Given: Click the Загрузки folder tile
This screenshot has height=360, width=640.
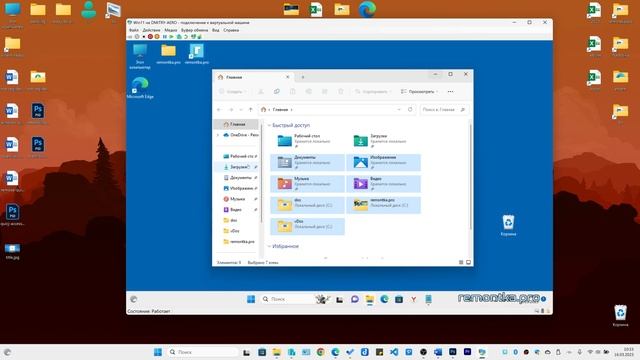Looking at the screenshot, I should (x=383, y=141).
